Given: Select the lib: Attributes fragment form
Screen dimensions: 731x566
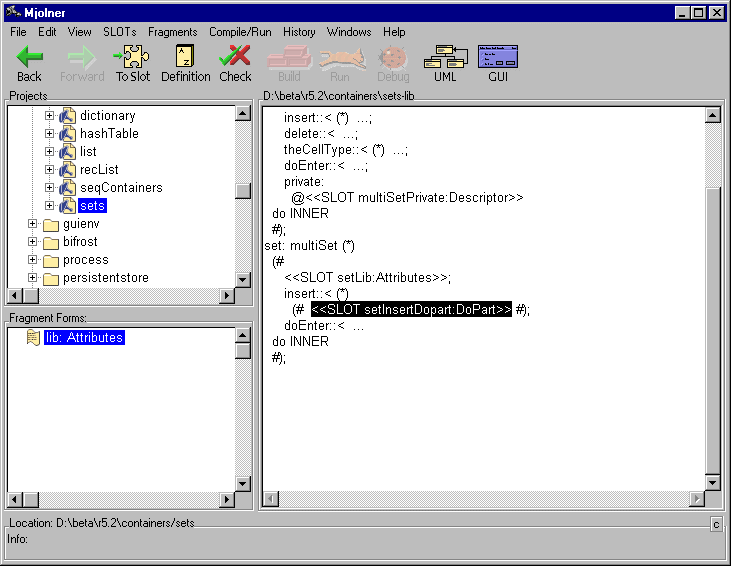Looking at the screenshot, I should coord(84,338).
